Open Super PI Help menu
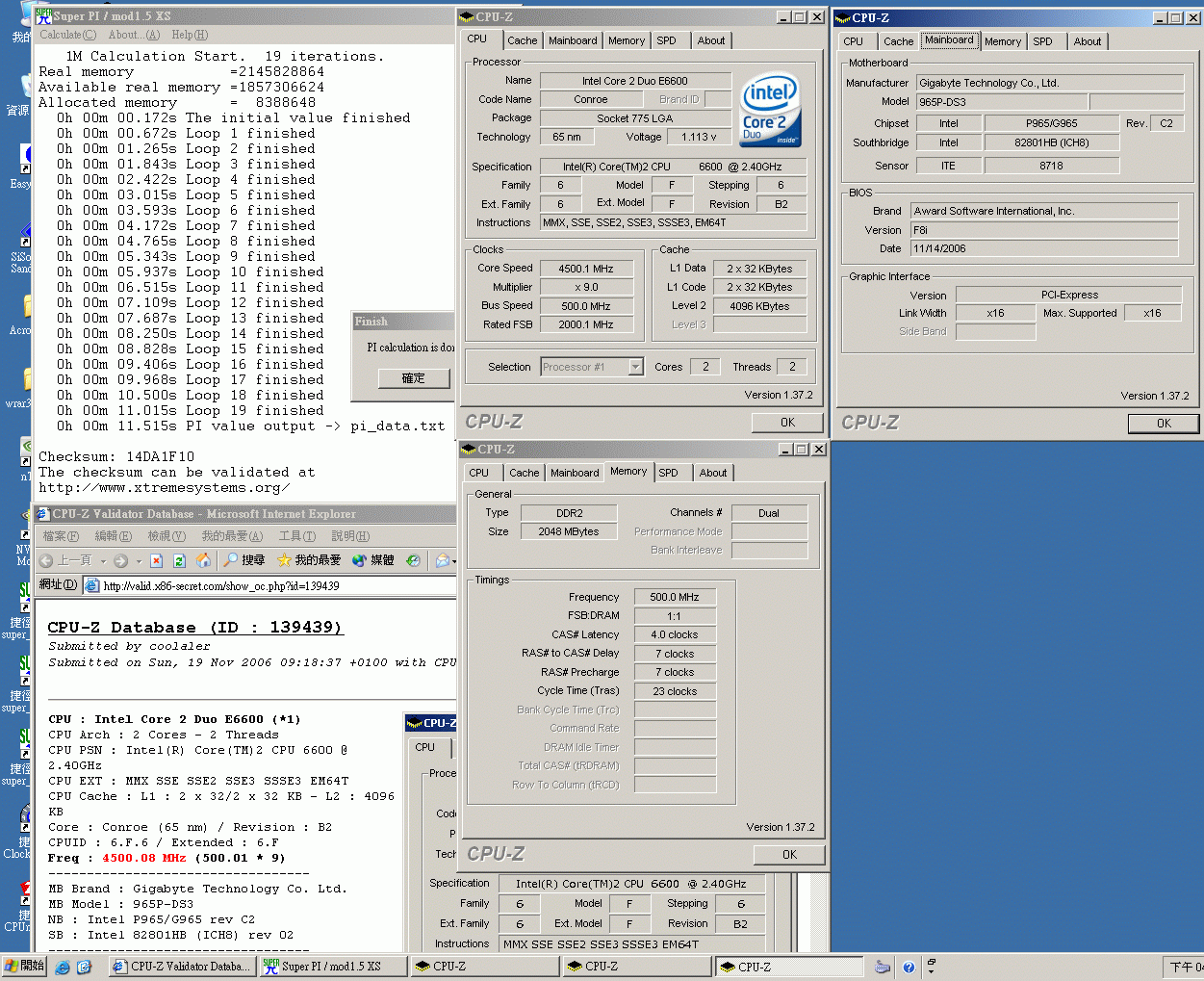The height and width of the screenshot is (981, 1204). click(x=190, y=35)
